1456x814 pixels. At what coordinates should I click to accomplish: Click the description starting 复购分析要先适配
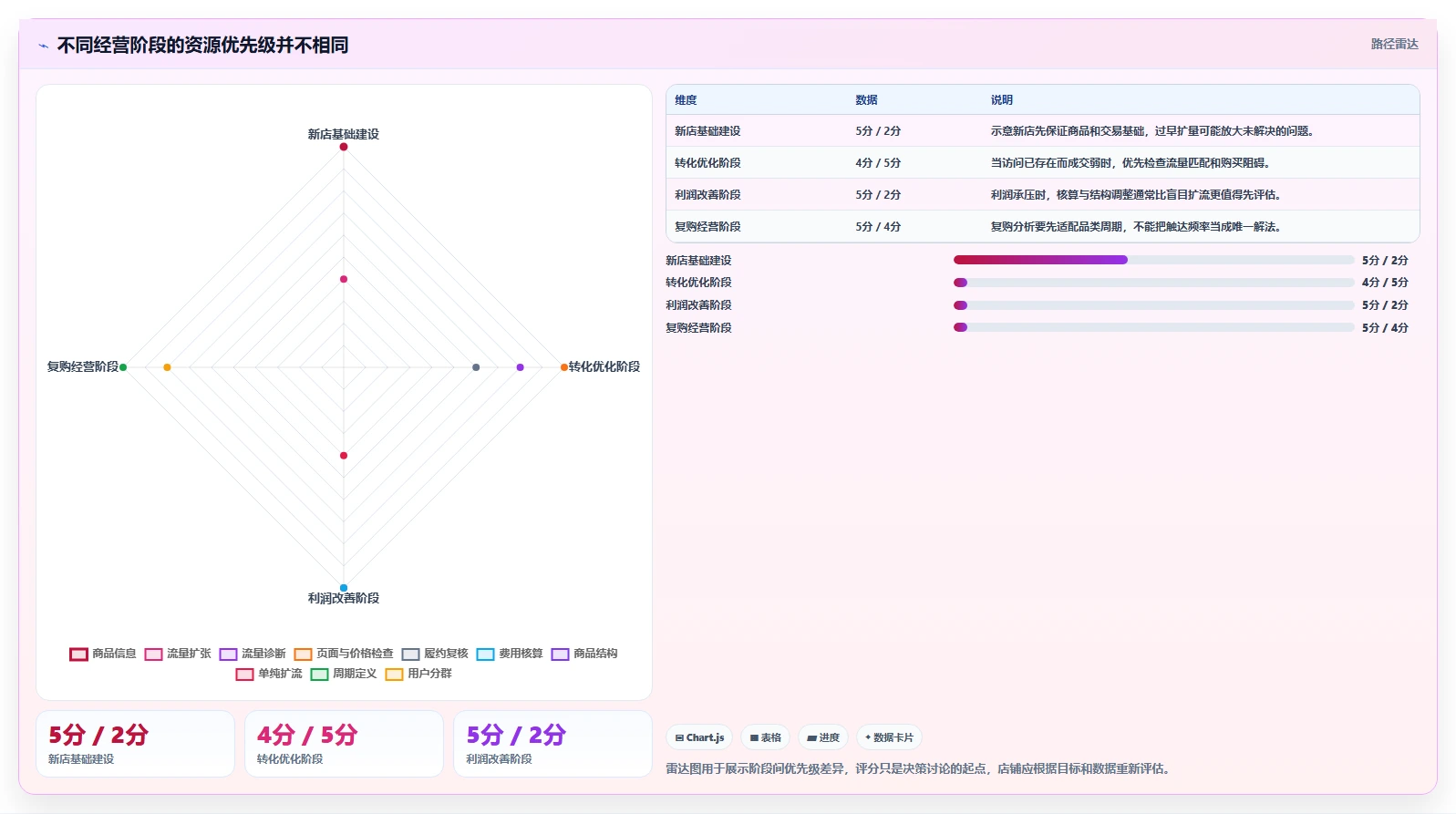click(1136, 227)
